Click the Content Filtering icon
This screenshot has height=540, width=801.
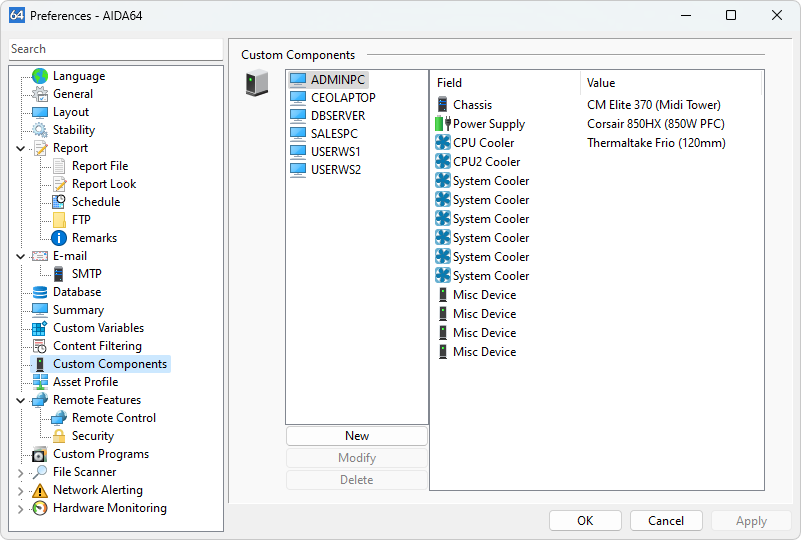coord(40,346)
